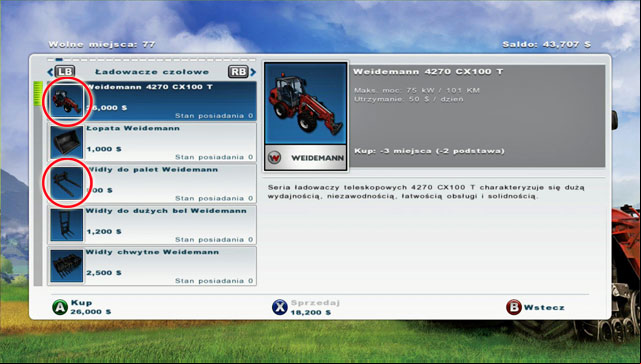Click the Weidemann brand logo
Viewport: 641px width, 364px height.
click(306, 157)
